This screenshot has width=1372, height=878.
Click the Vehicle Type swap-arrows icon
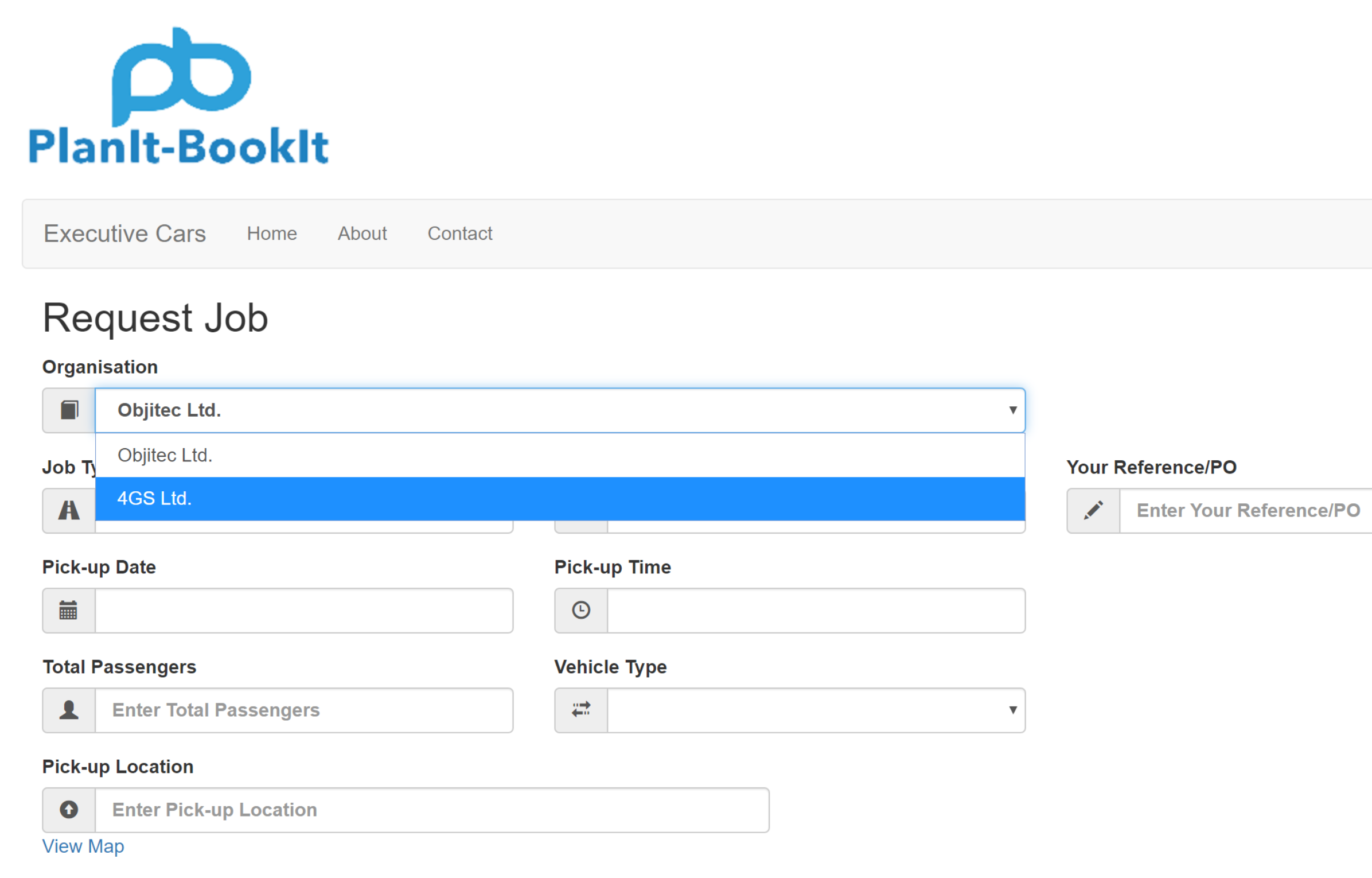581,710
